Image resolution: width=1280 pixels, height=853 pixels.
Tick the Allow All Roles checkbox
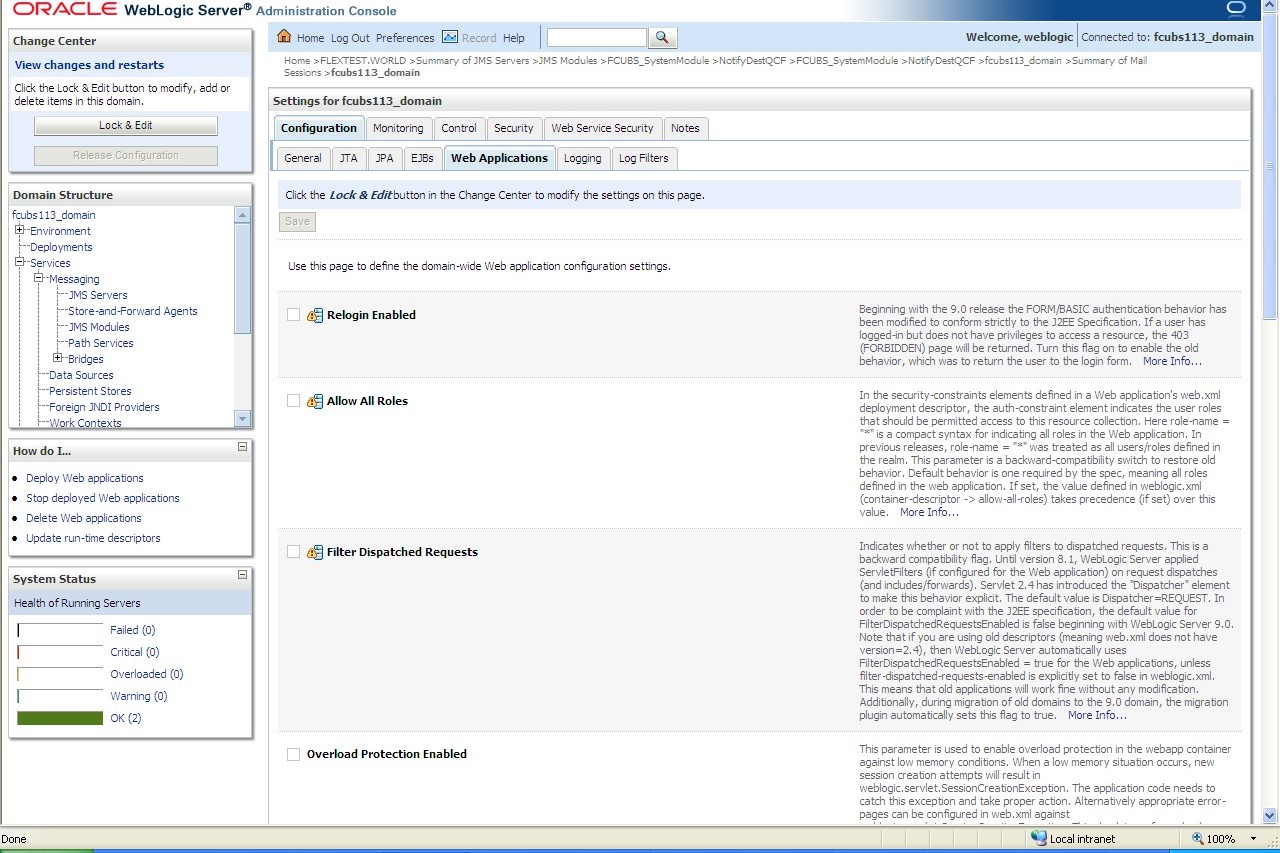(x=293, y=401)
